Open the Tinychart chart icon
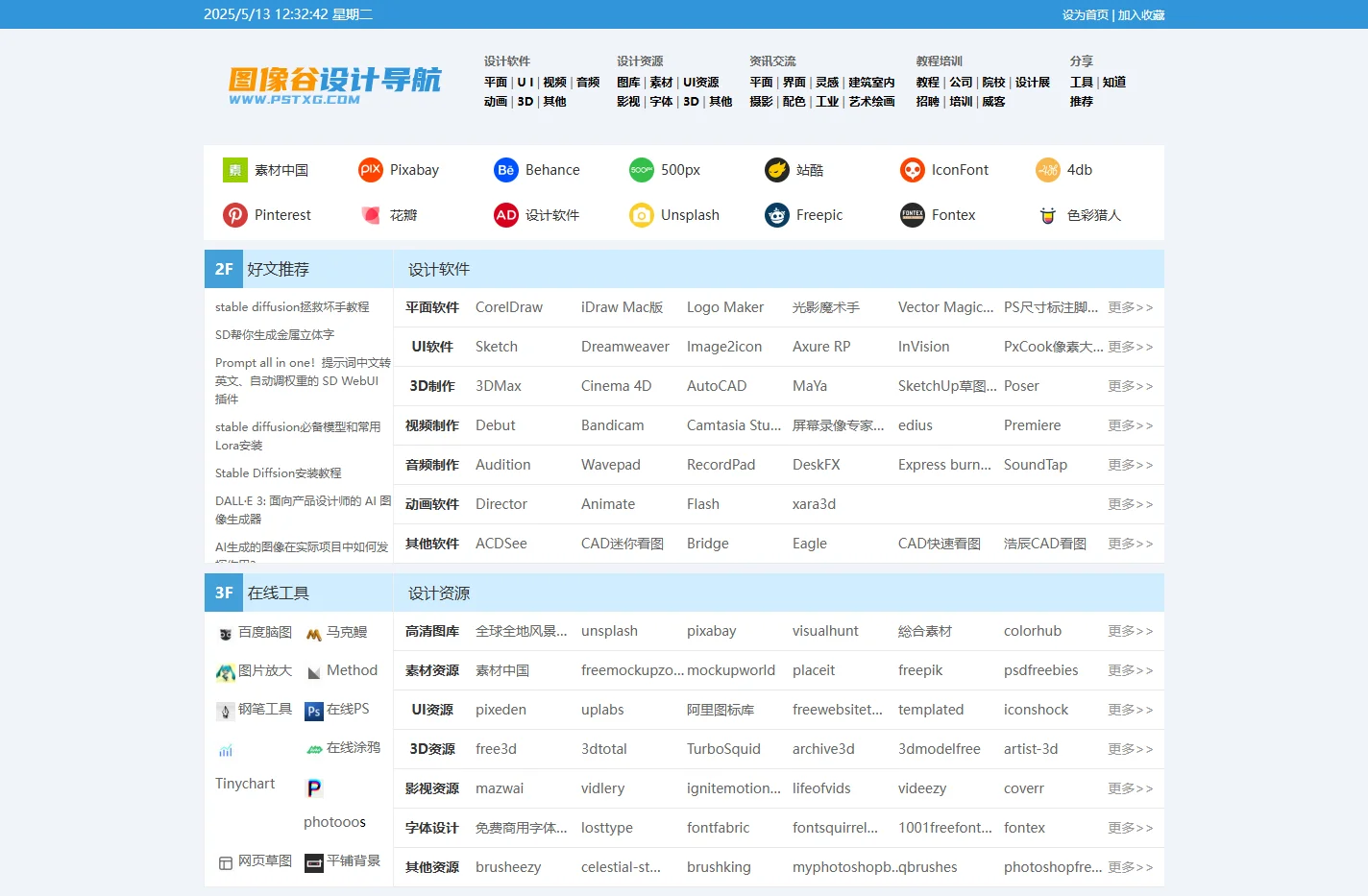Image resolution: width=1368 pixels, height=896 pixels. point(226,750)
